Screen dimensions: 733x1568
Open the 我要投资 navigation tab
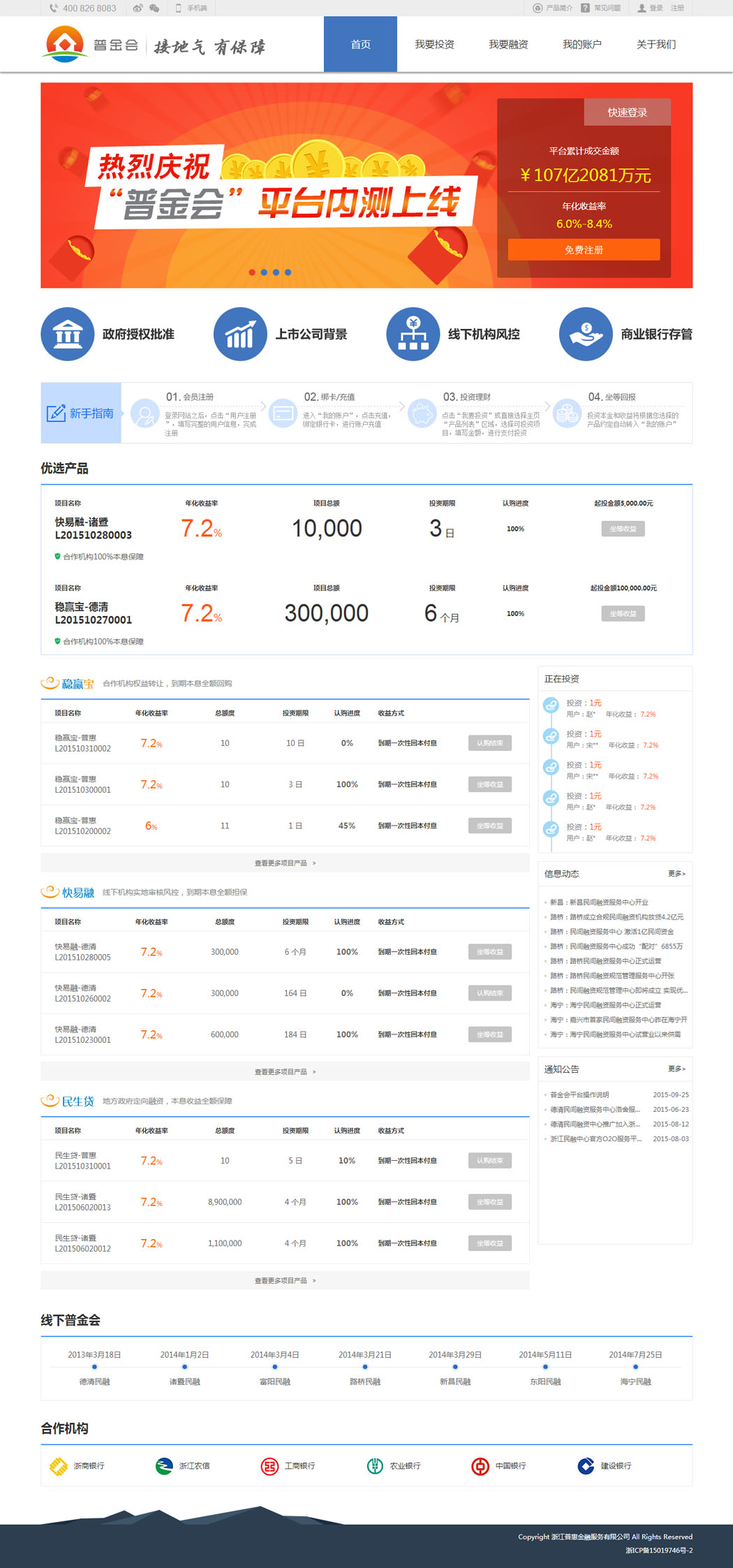434,45
